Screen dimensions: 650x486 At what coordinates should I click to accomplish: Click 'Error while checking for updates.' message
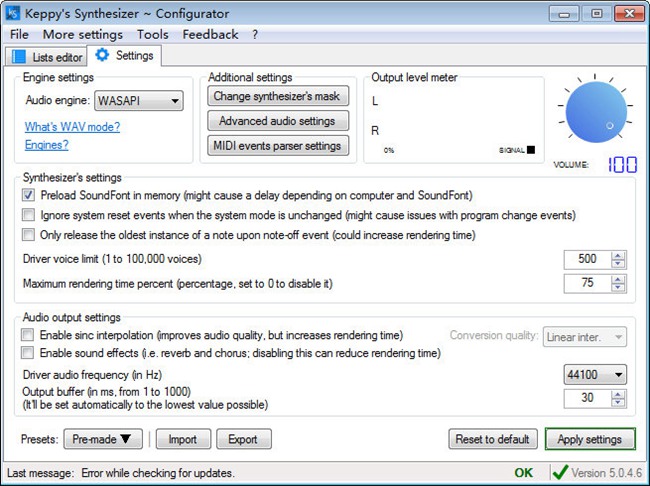(158, 473)
